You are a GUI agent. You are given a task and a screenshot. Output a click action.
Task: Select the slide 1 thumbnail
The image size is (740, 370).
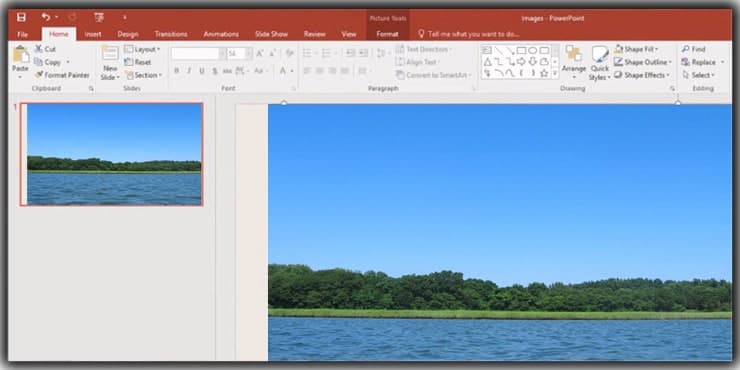112,154
